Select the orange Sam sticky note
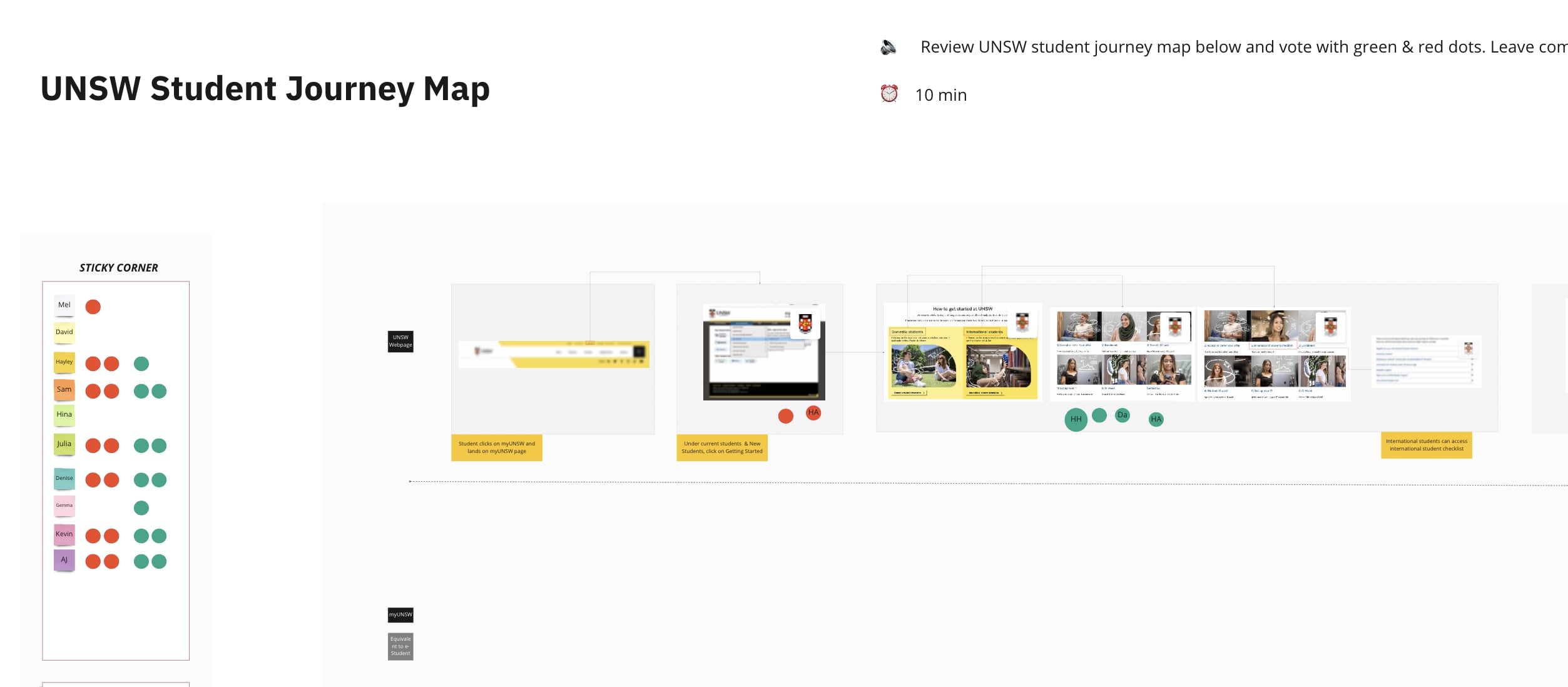Viewport: 1568px width, 687px height. pos(64,390)
